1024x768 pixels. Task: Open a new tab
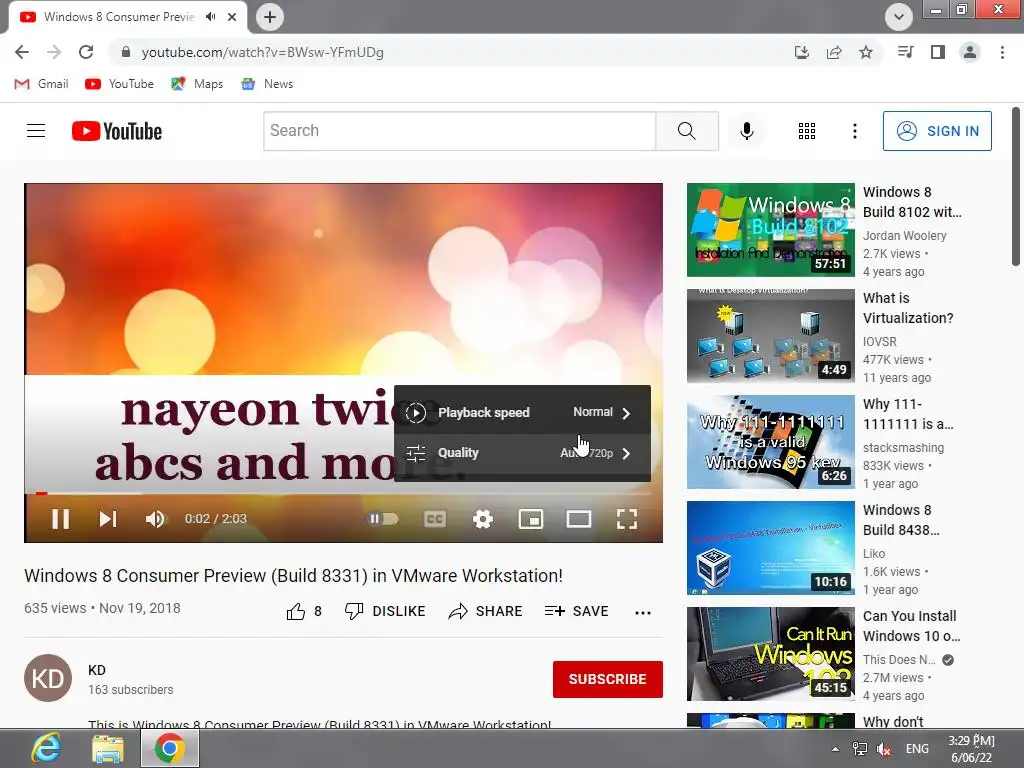coord(270,17)
